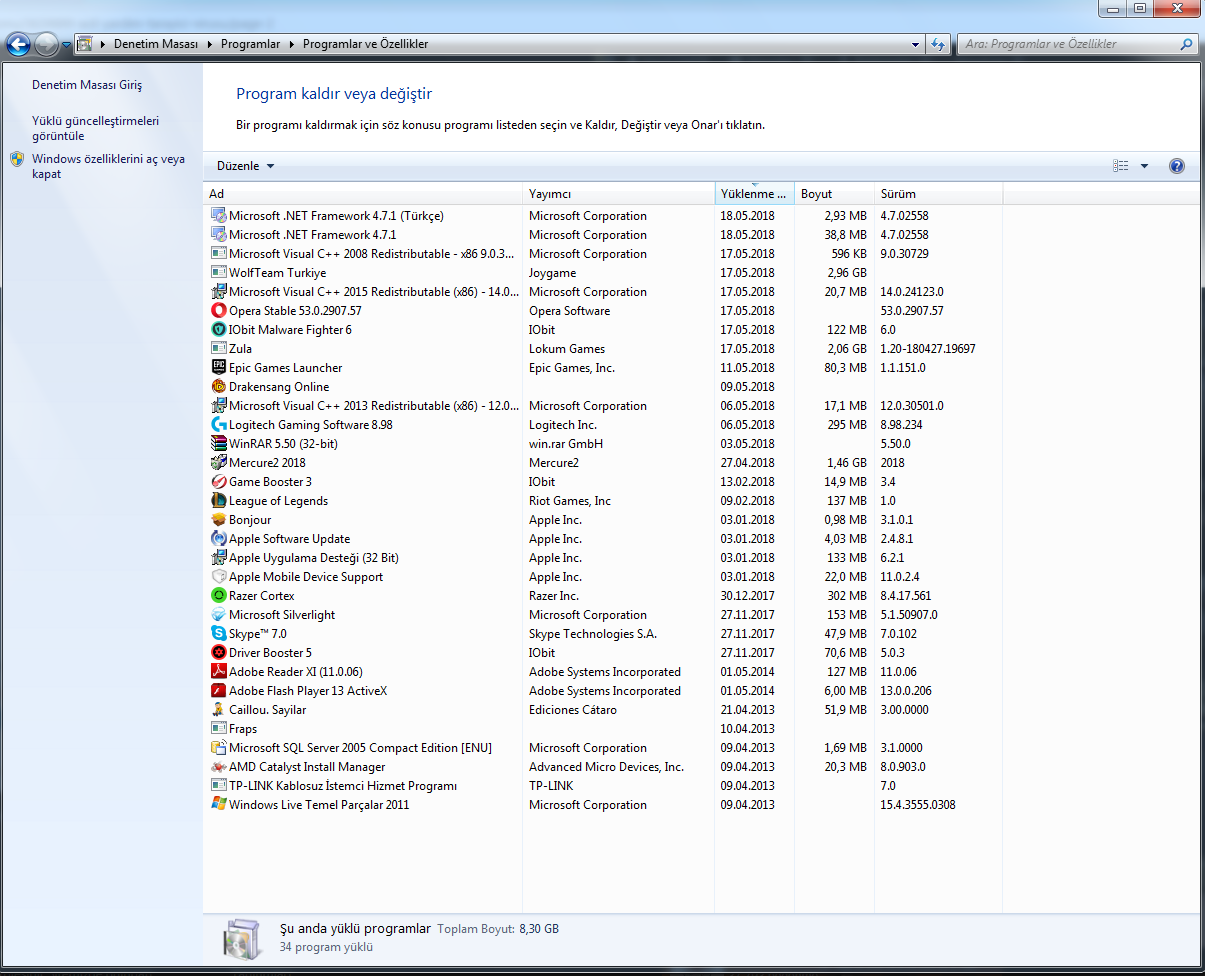The height and width of the screenshot is (976, 1205).
Task: Click publisher Skype Technologies S.A.
Action: (x=593, y=634)
